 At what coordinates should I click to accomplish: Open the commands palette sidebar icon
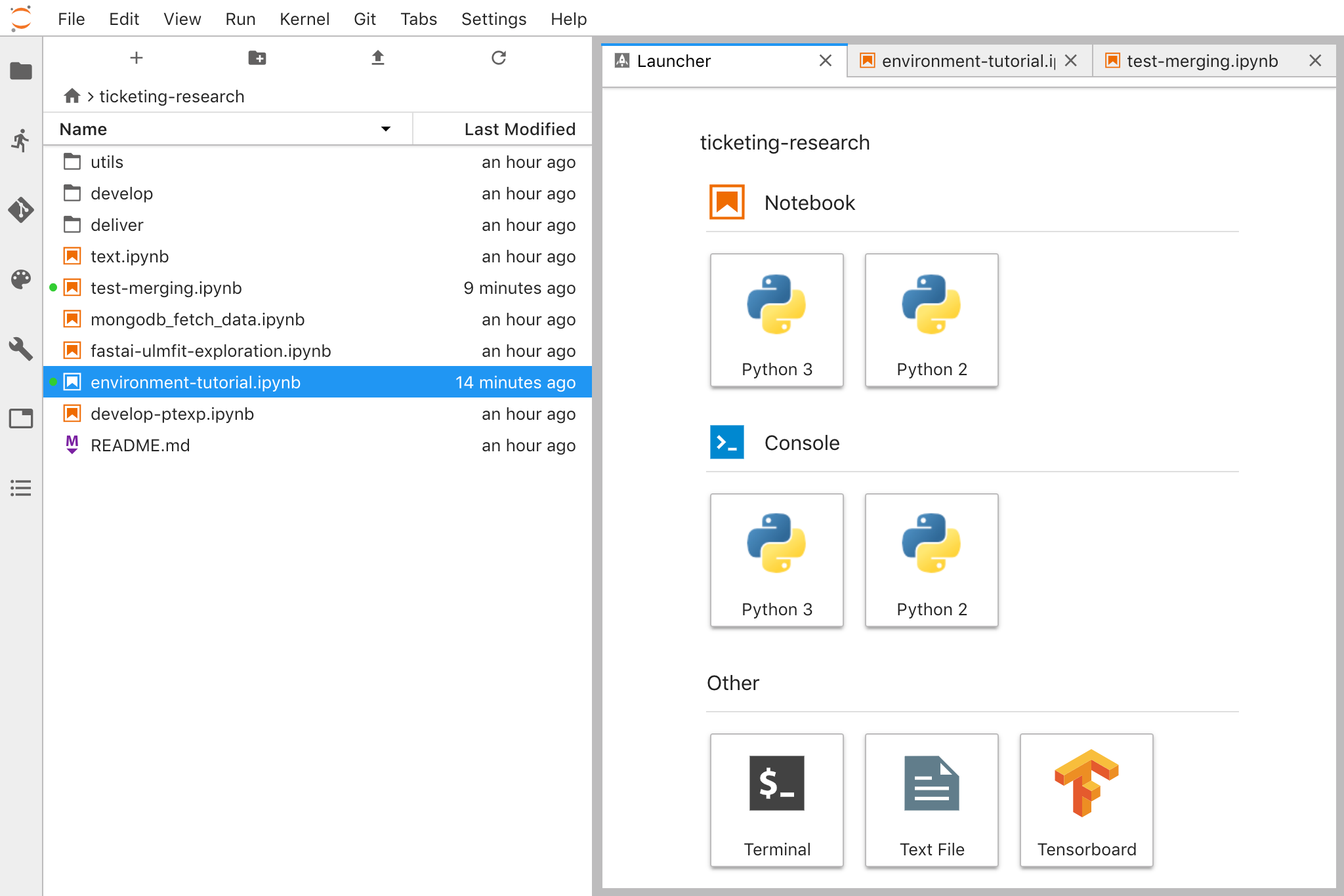click(x=21, y=279)
